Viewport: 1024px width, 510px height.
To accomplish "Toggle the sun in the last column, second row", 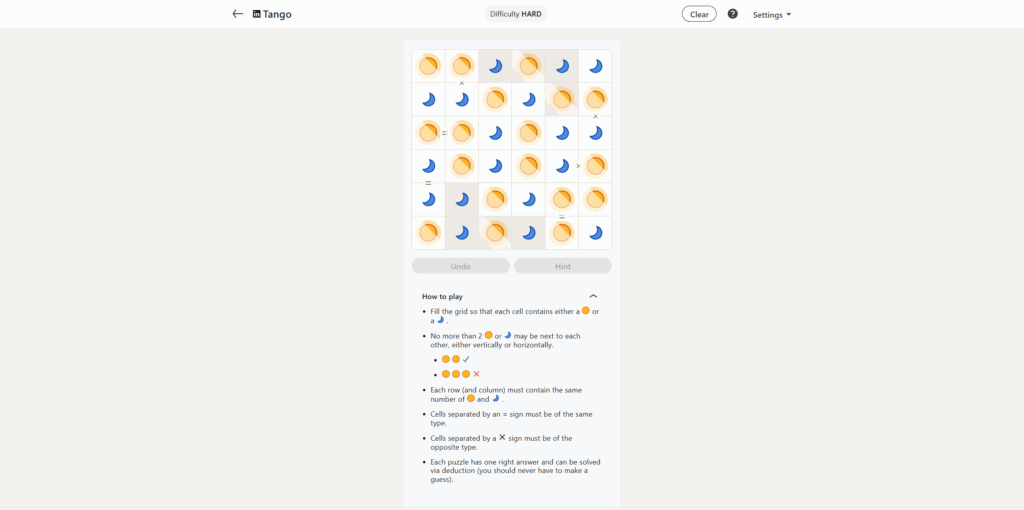I will pyautogui.click(x=595, y=99).
